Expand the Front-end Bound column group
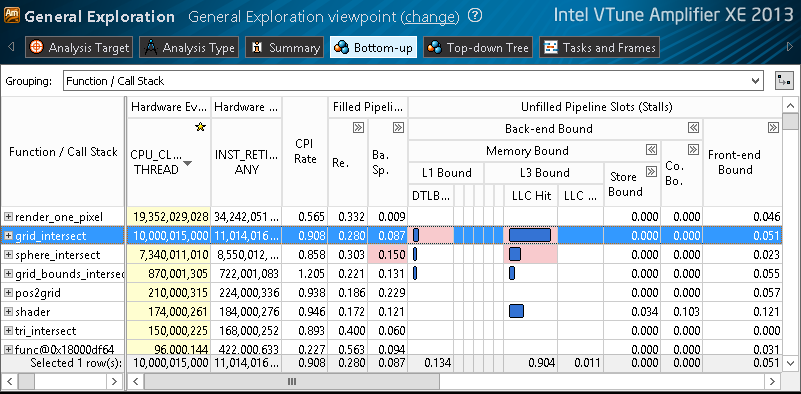This screenshot has height=394, width=801. (x=773, y=128)
